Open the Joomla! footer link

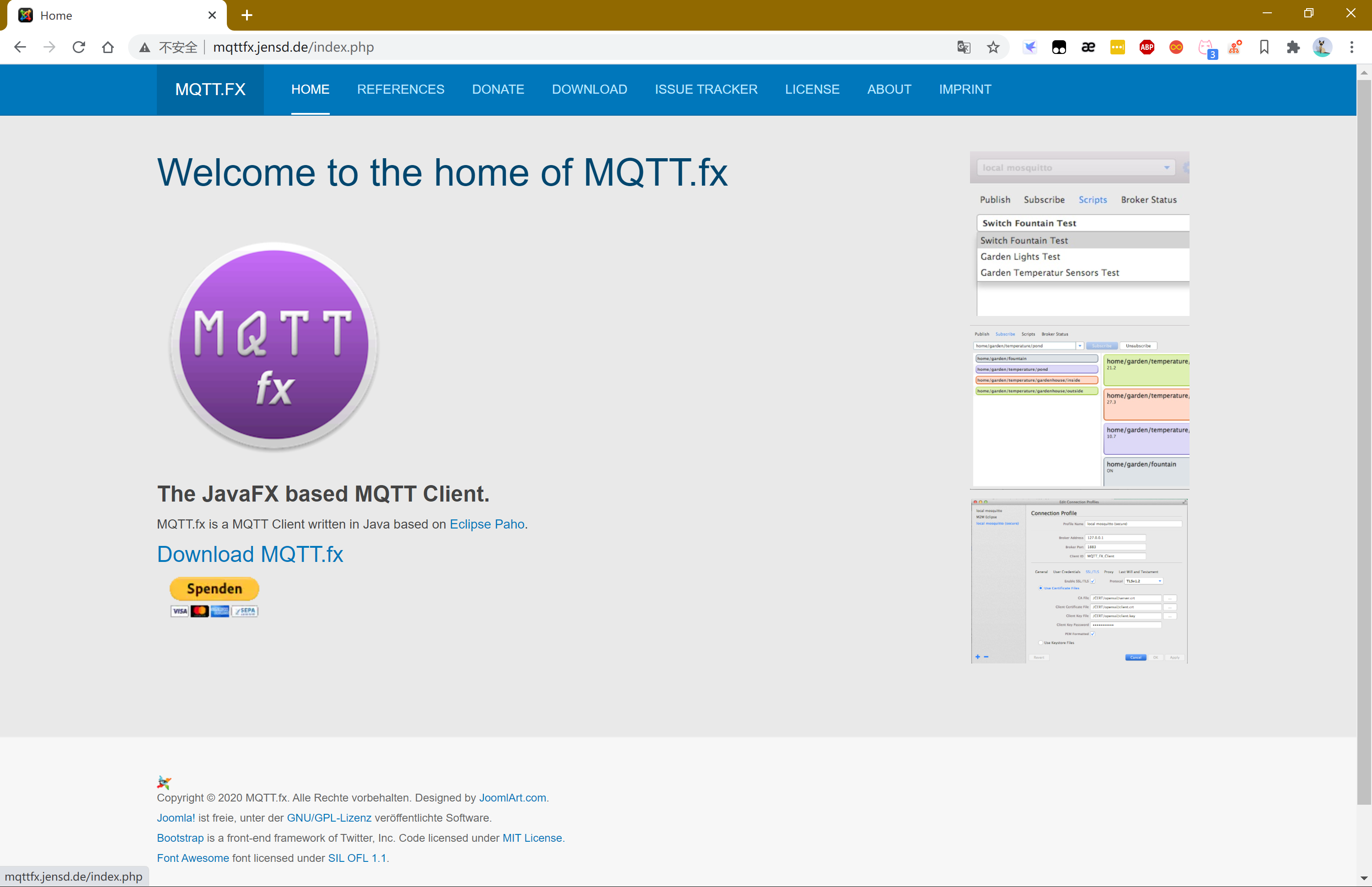[176, 818]
